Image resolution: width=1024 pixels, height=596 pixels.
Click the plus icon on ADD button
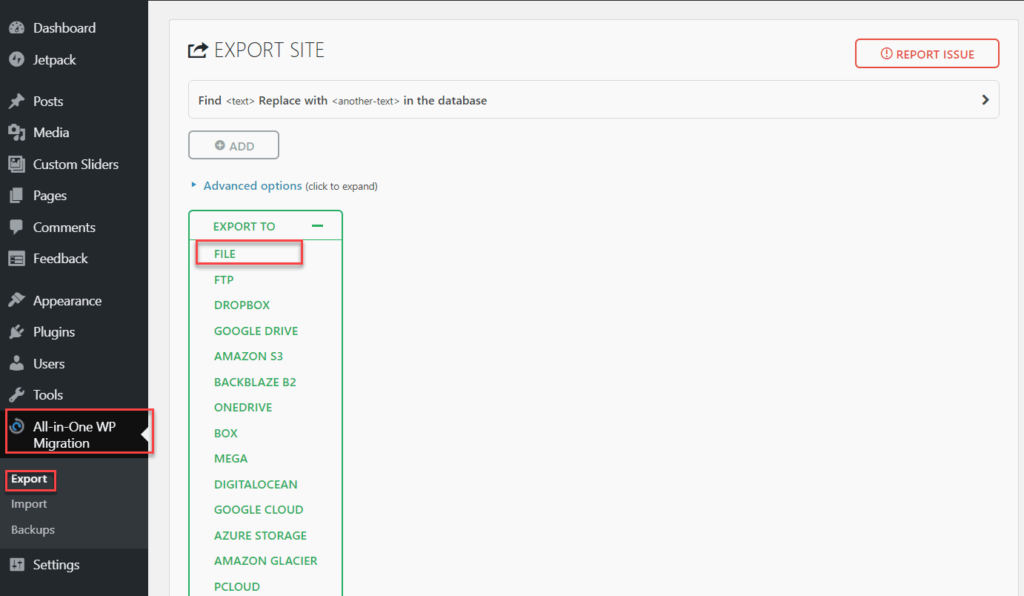pyautogui.click(x=220, y=146)
